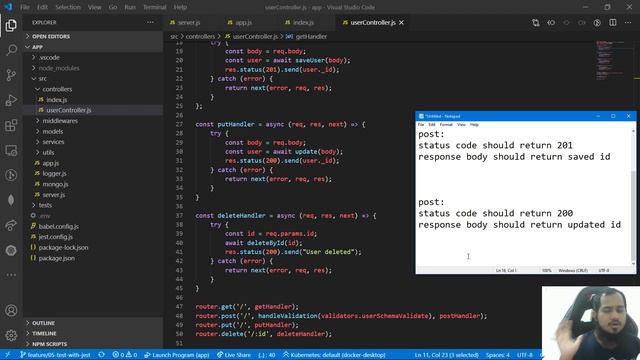Expand the models folder
The height and width of the screenshot is (360, 640).
click(93, 131)
